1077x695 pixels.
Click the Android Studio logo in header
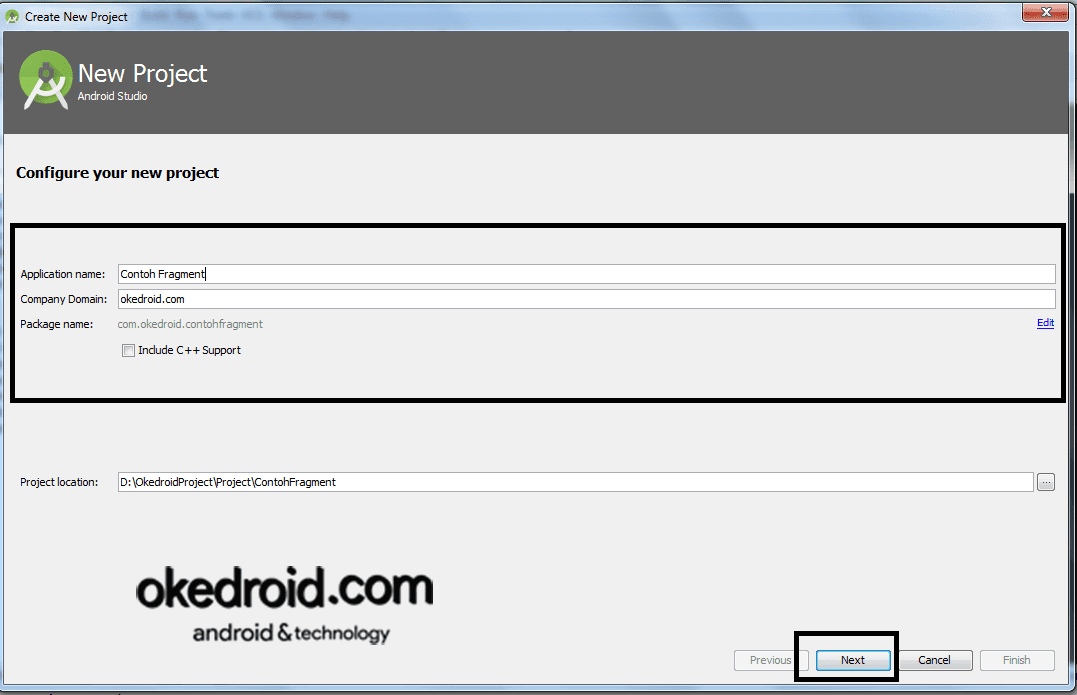[45, 80]
